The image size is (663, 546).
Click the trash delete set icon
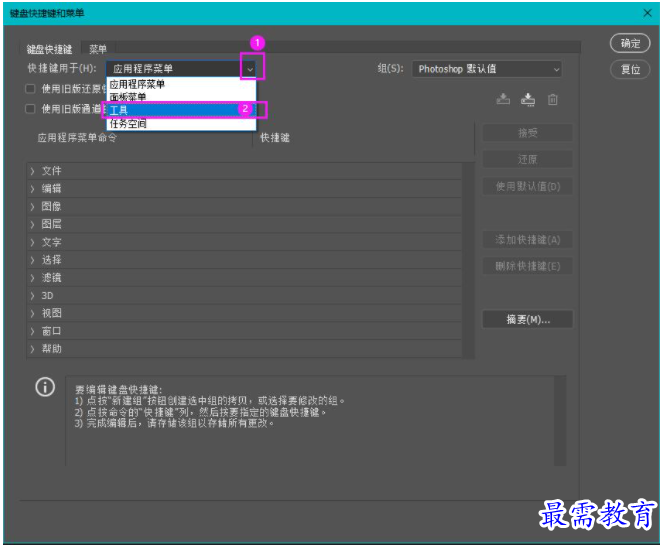tap(552, 99)
